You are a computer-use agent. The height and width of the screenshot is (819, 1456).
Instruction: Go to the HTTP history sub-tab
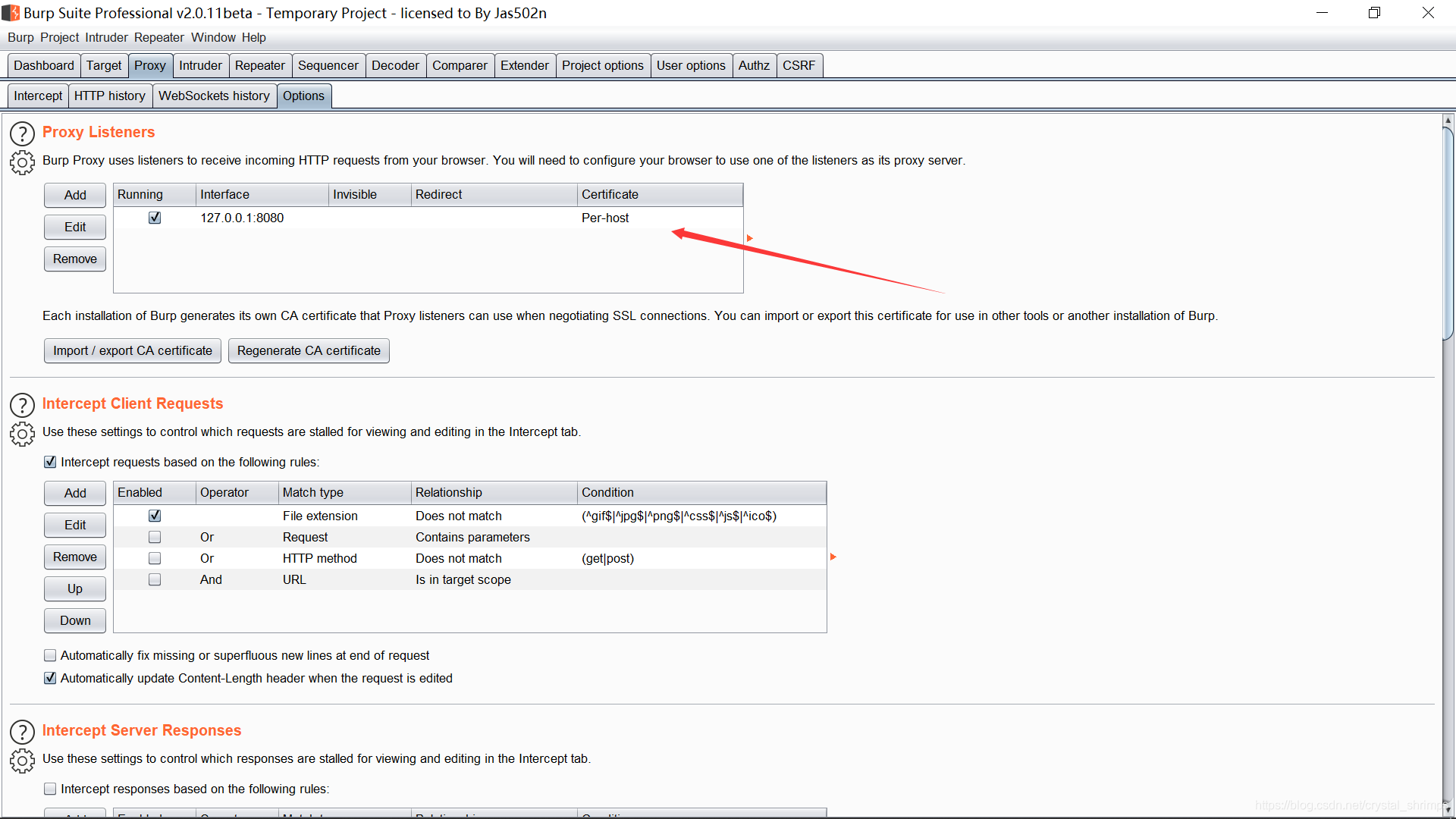click(110, 96)
